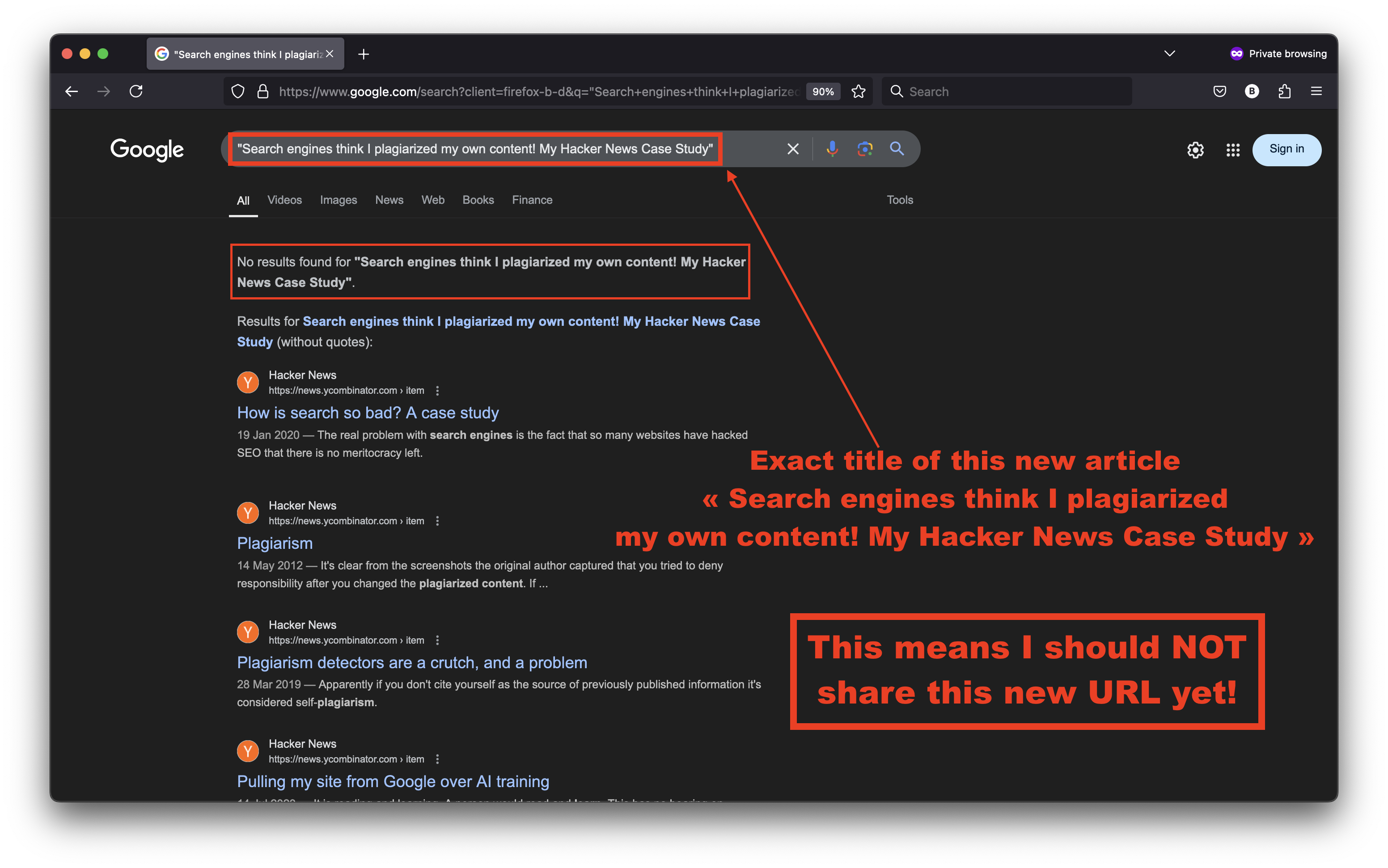
Task: Switch to the Books tab
Action: [478, 200]
